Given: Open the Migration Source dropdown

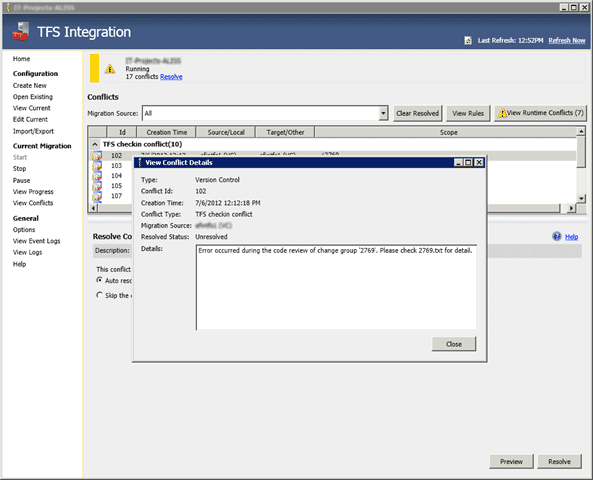Looking at the screenshot, I should tap(383, 113).
